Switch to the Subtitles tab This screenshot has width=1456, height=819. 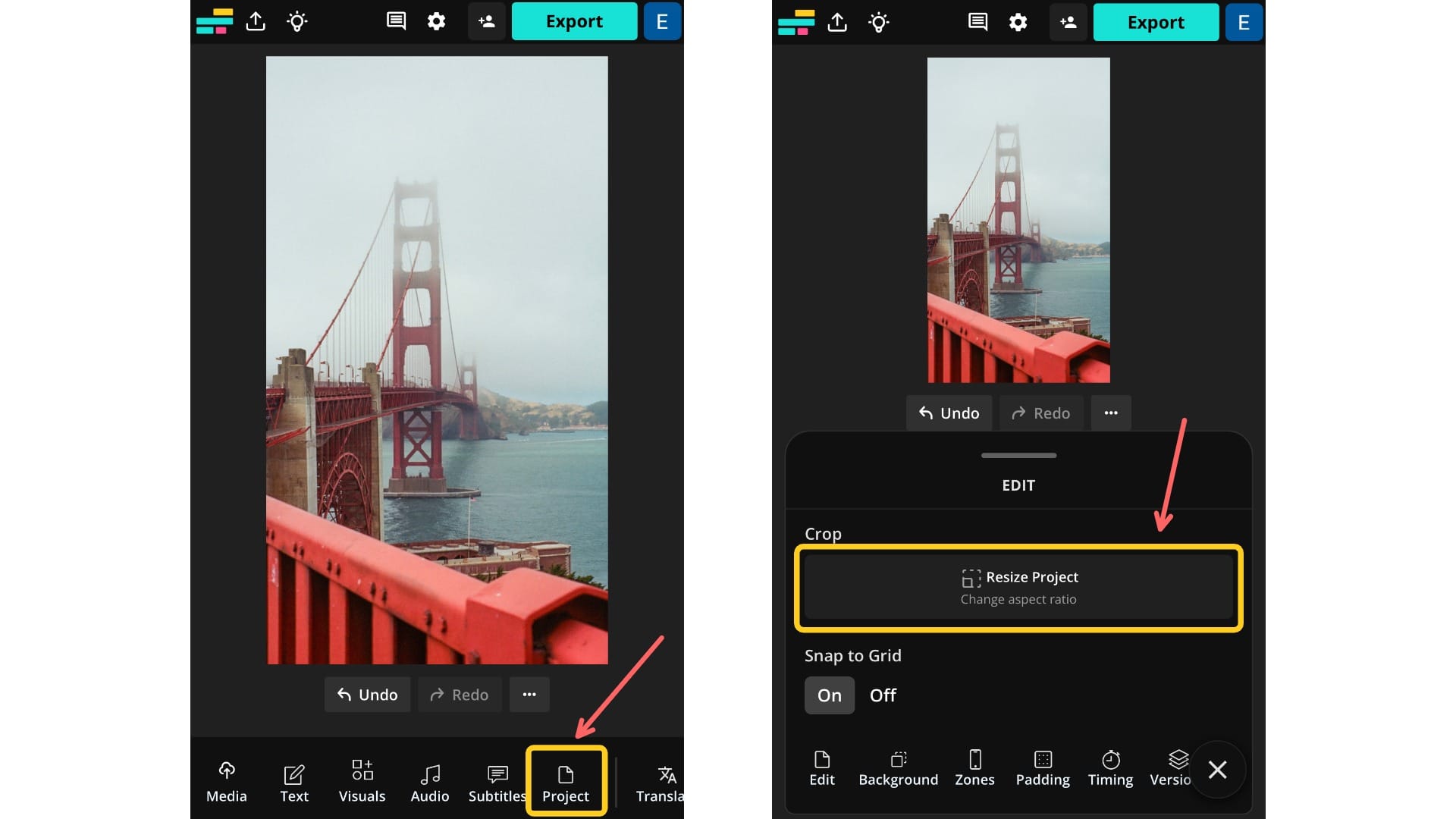(497, 781)
